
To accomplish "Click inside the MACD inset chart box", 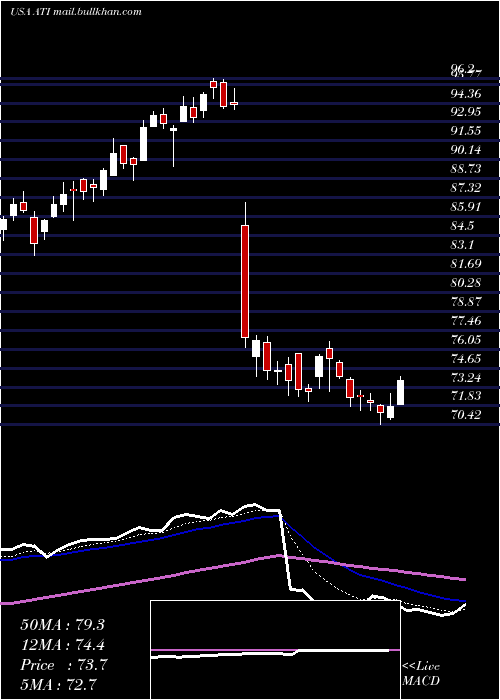I will click(x=275, y=650).
